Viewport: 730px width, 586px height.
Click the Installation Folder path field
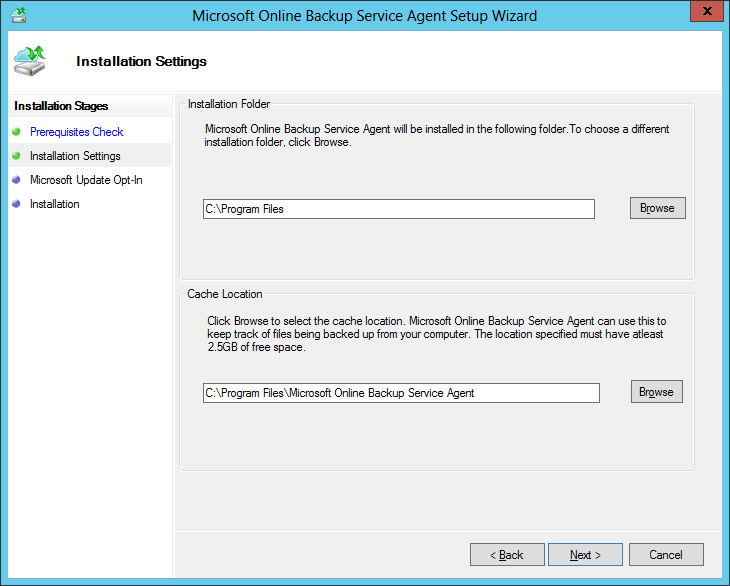pos(398,209)
